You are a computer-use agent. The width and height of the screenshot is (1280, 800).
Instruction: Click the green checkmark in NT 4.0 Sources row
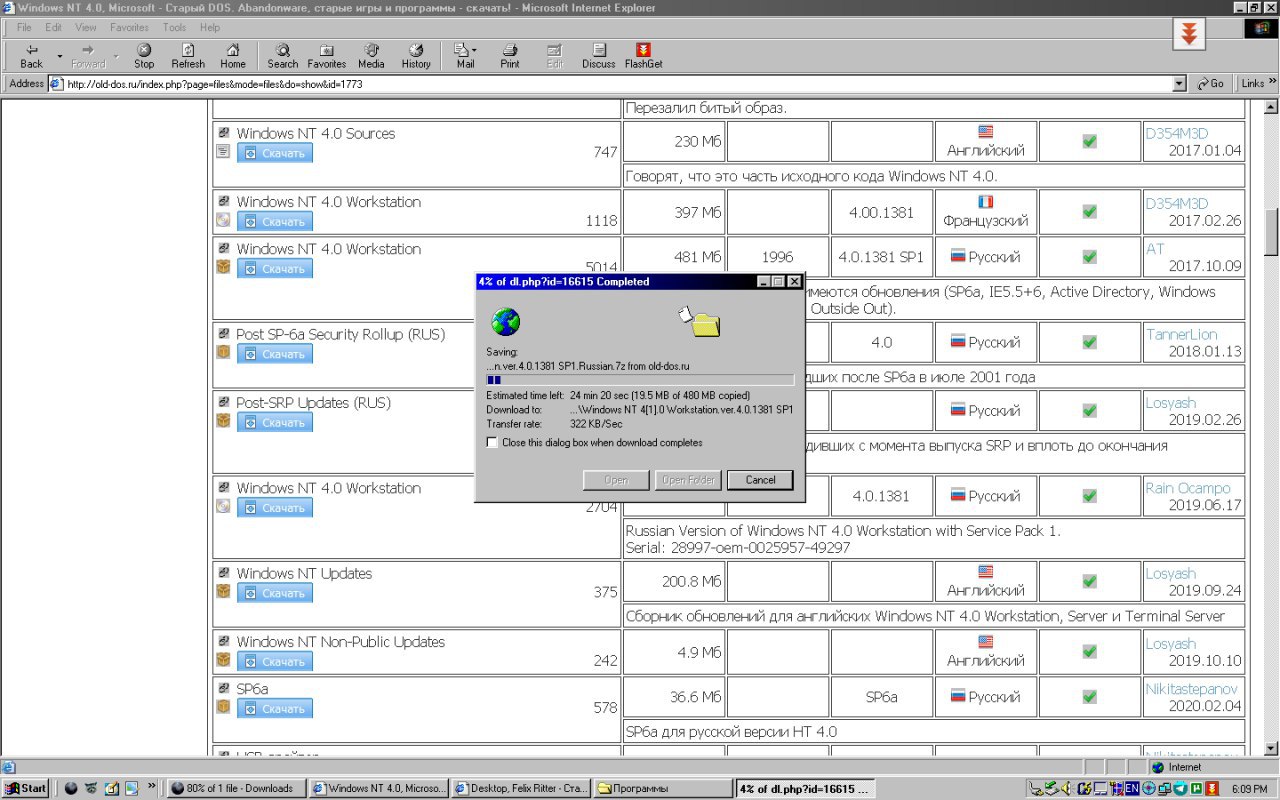pyautogui.click(x=1090, y=141)
